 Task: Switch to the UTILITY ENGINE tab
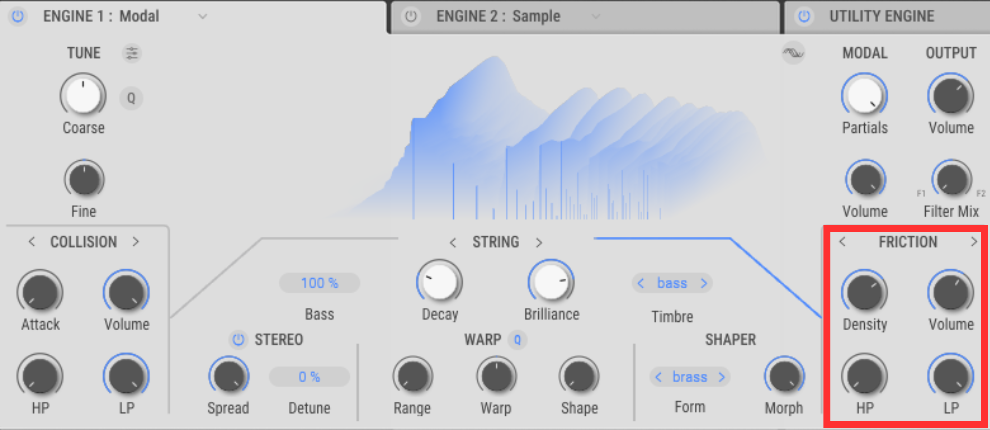click(x=887, y=16)
